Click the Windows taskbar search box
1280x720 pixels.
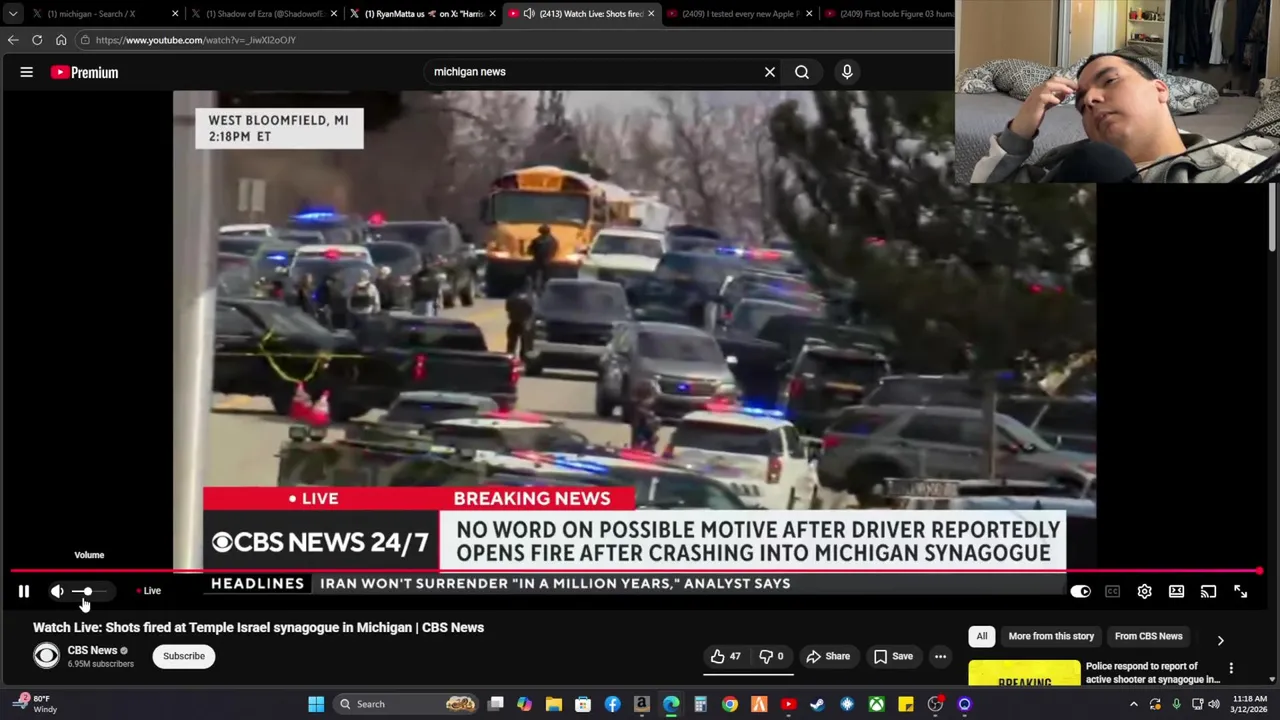pyautogui.click(x=407, y=704)
